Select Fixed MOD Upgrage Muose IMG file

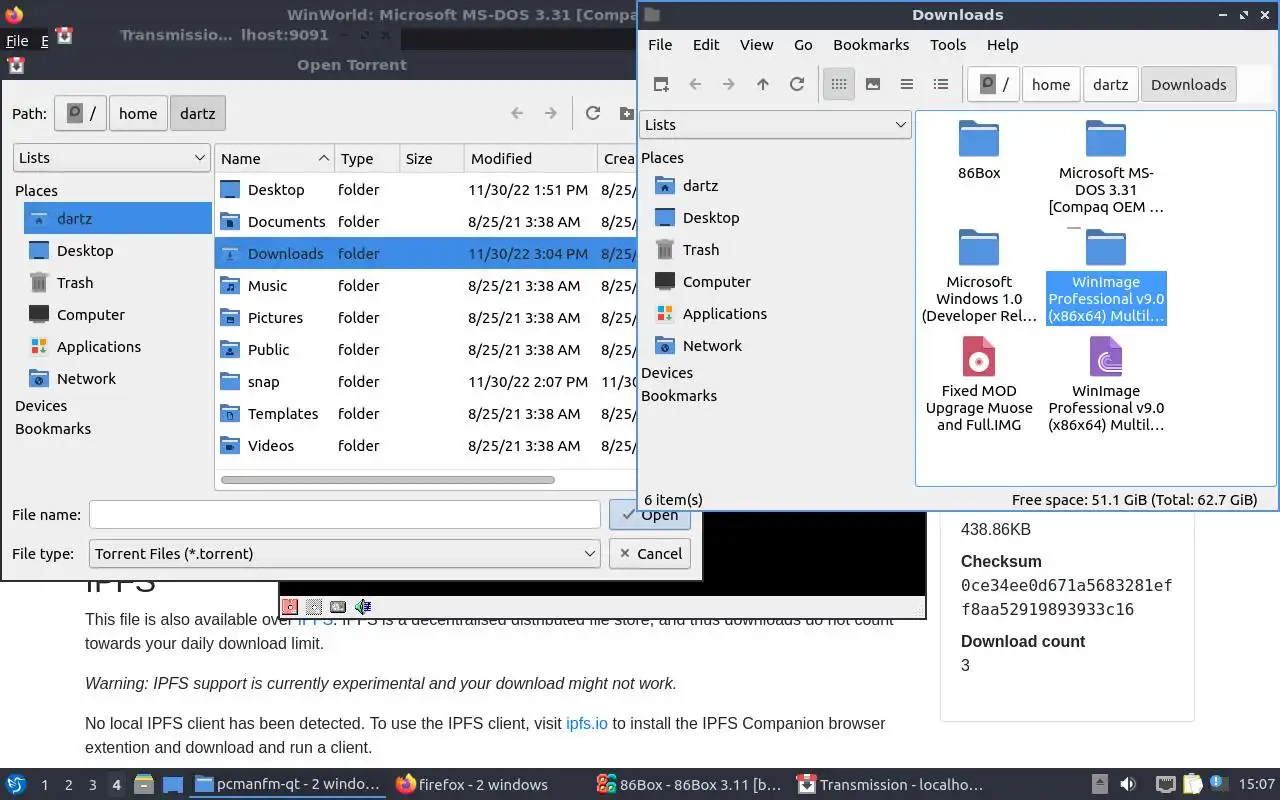pos(979,357)
